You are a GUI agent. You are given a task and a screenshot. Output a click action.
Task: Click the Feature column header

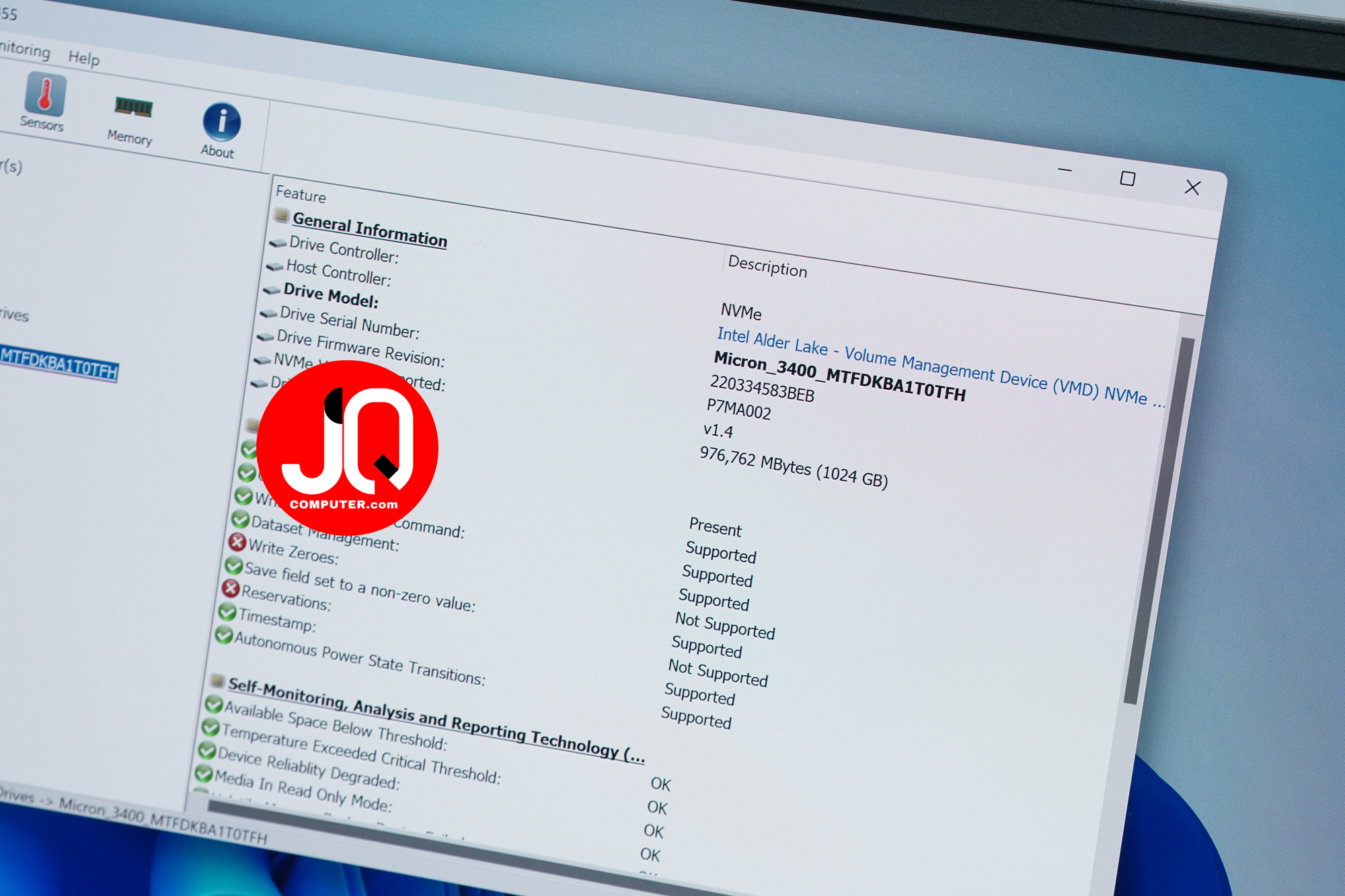coord(301,195)
